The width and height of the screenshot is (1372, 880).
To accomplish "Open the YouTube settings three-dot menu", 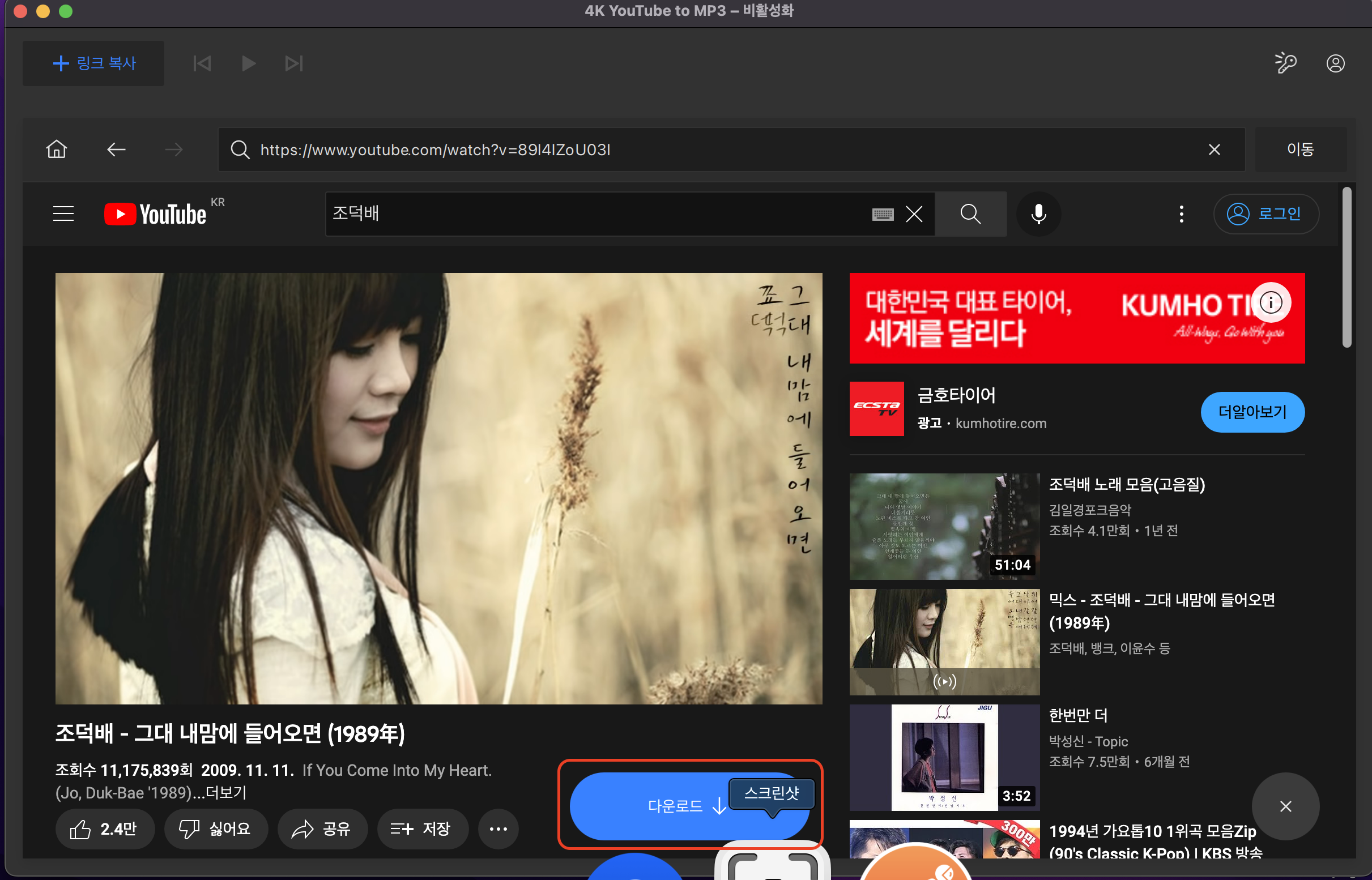I will [x=1181, y=213].
